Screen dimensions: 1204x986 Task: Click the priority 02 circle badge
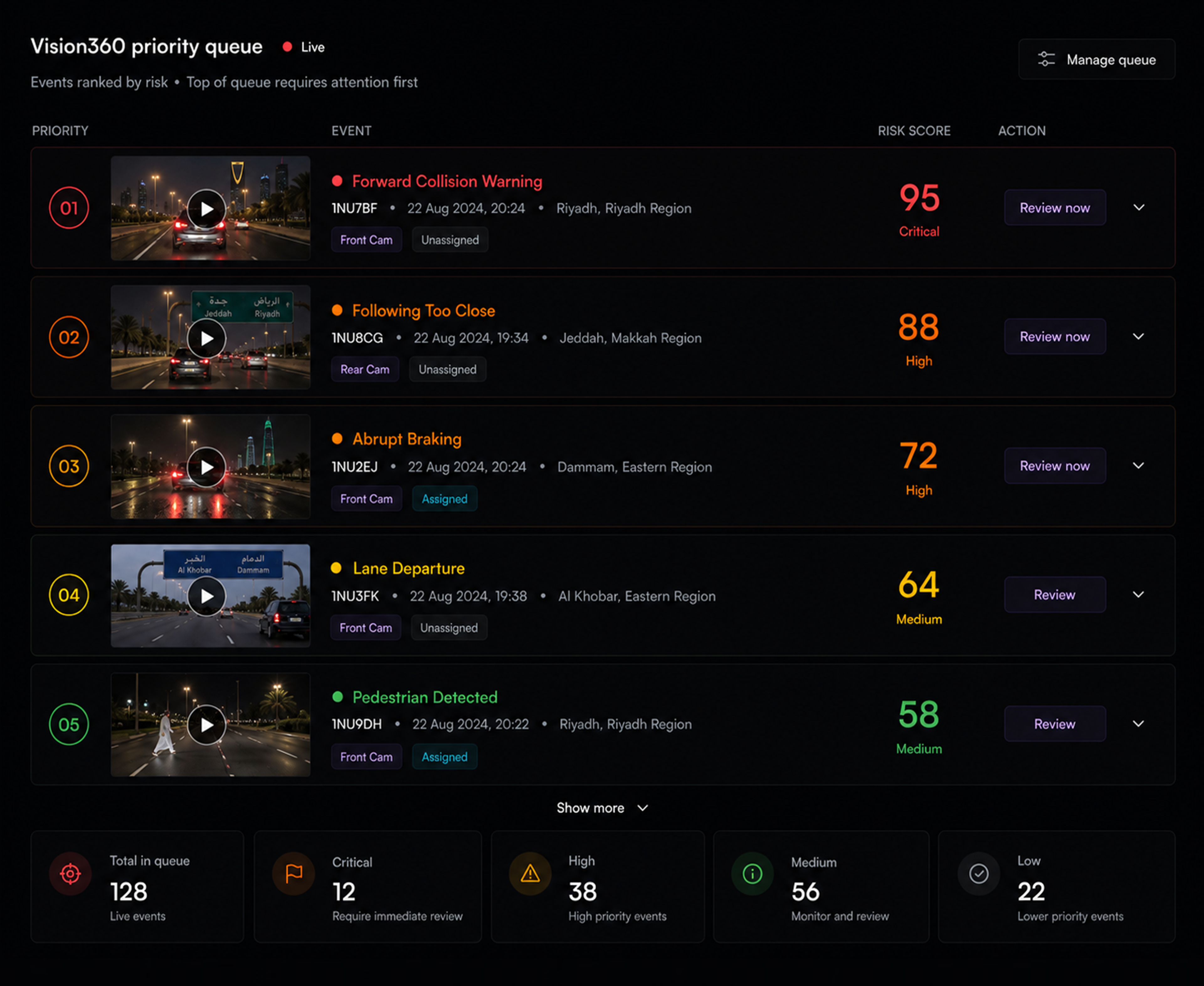[x=69, y=337]
